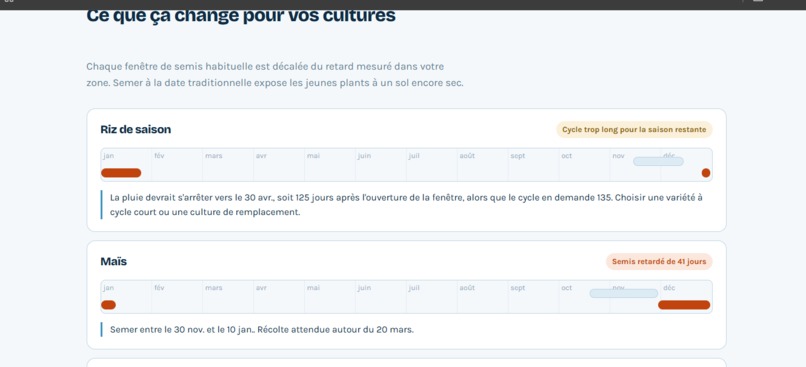The width and height of the screenshot is (806, 367).
Task: Click the "mai" label in Riz de saison timeline
Action: 313,156
